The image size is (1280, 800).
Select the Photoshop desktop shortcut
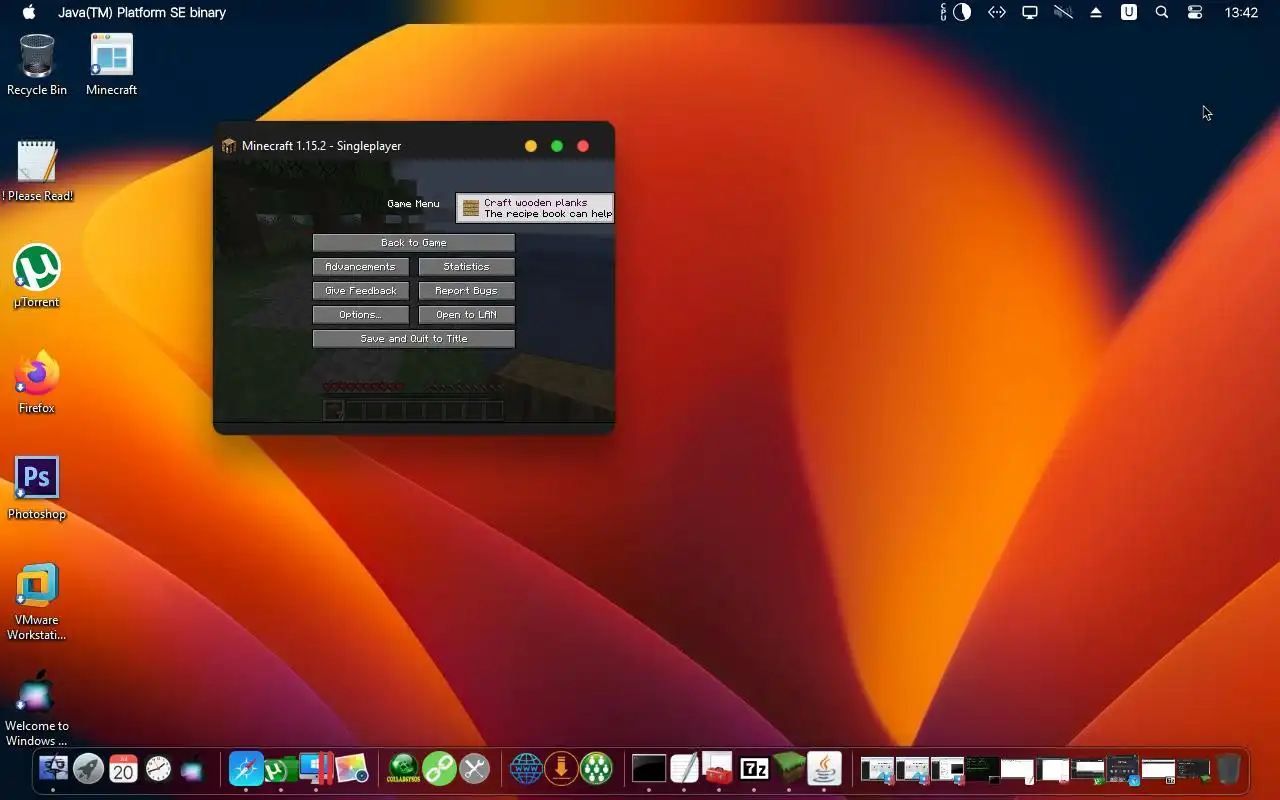coord(37,489)
